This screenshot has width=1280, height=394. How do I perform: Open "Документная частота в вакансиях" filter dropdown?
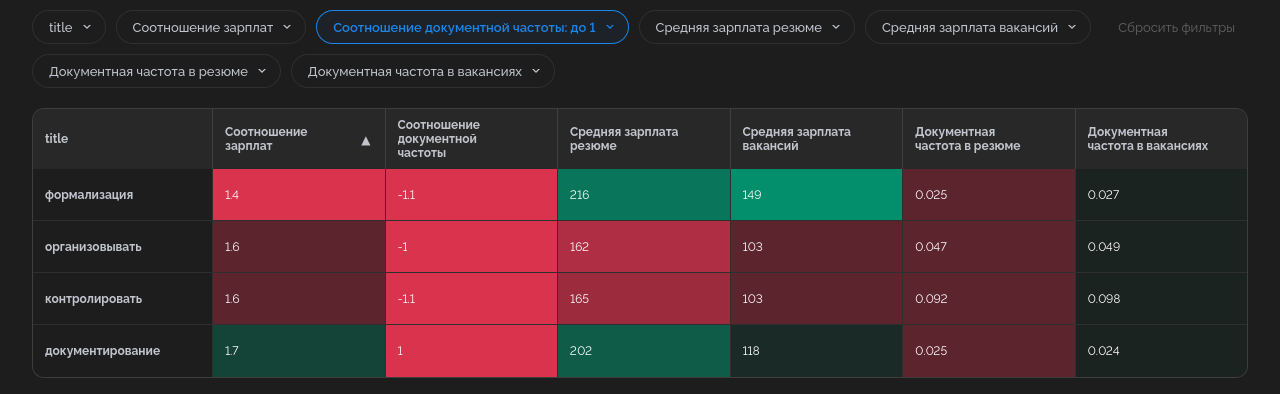pyautogui.click(x=423, y=71)
